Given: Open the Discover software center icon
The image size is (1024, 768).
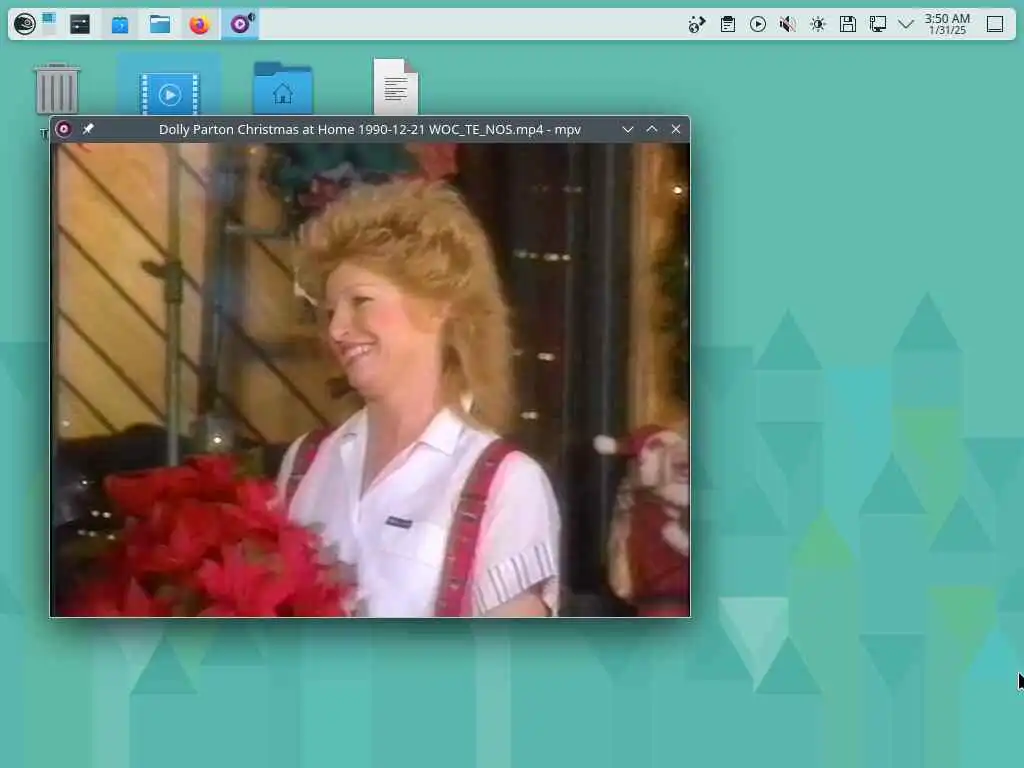Looking at the screenshot, I should pyautogui.click(x=120, y=24).
